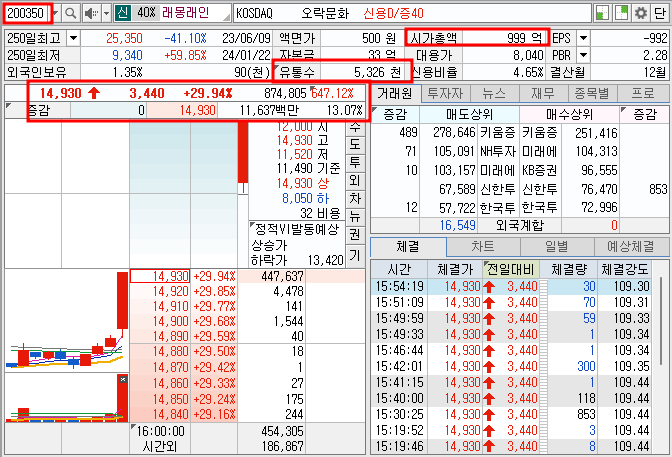The height and width of the screenshot is (457, 672).
Task: Select the 종목별 tab
Action: click(592, 93)
